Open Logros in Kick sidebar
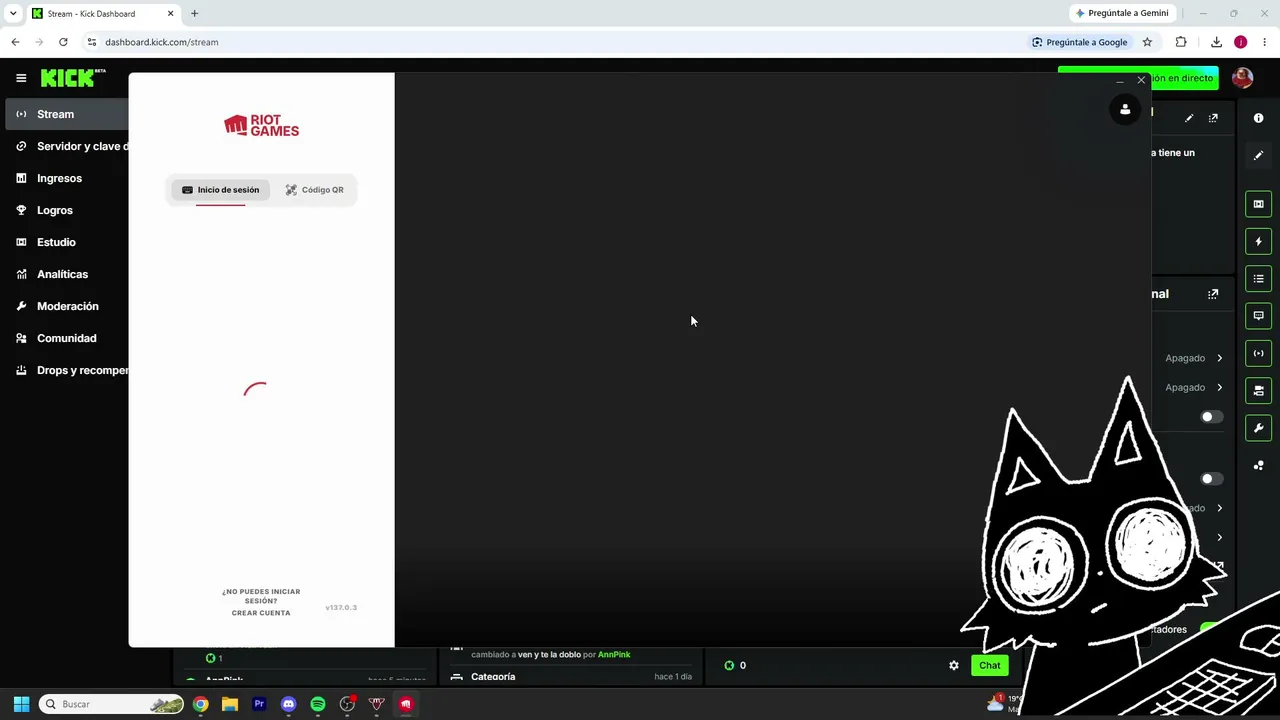 point(66,210)
